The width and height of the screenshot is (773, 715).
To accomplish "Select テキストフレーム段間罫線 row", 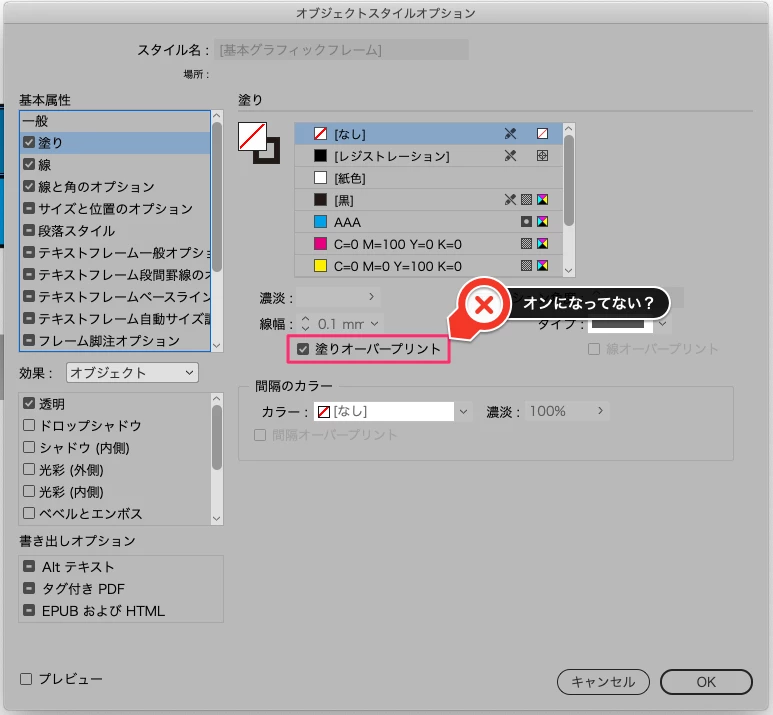I will click(115, 275).
